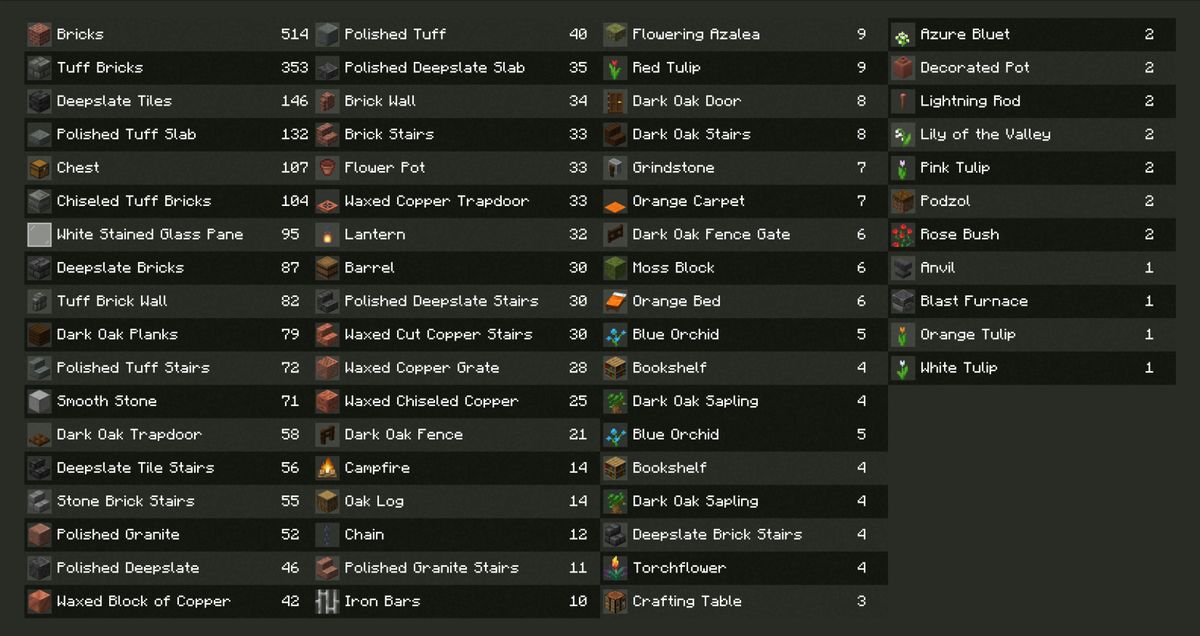Select the Azure Bluet icon
This screenshot has height=636, width=1200.
(x=903, y=35)
